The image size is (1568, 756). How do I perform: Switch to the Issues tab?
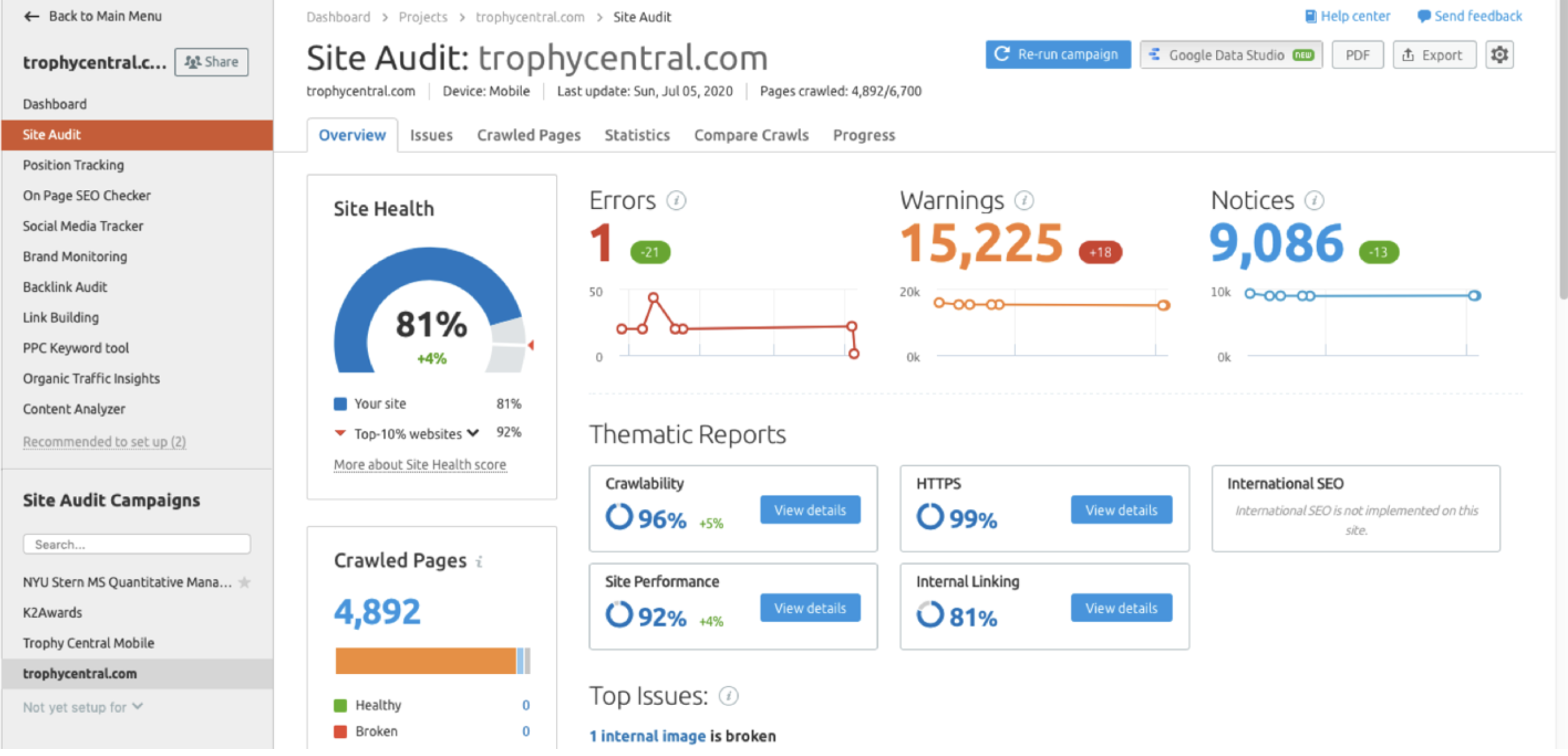pyautogui.click(x=431, y=135)
